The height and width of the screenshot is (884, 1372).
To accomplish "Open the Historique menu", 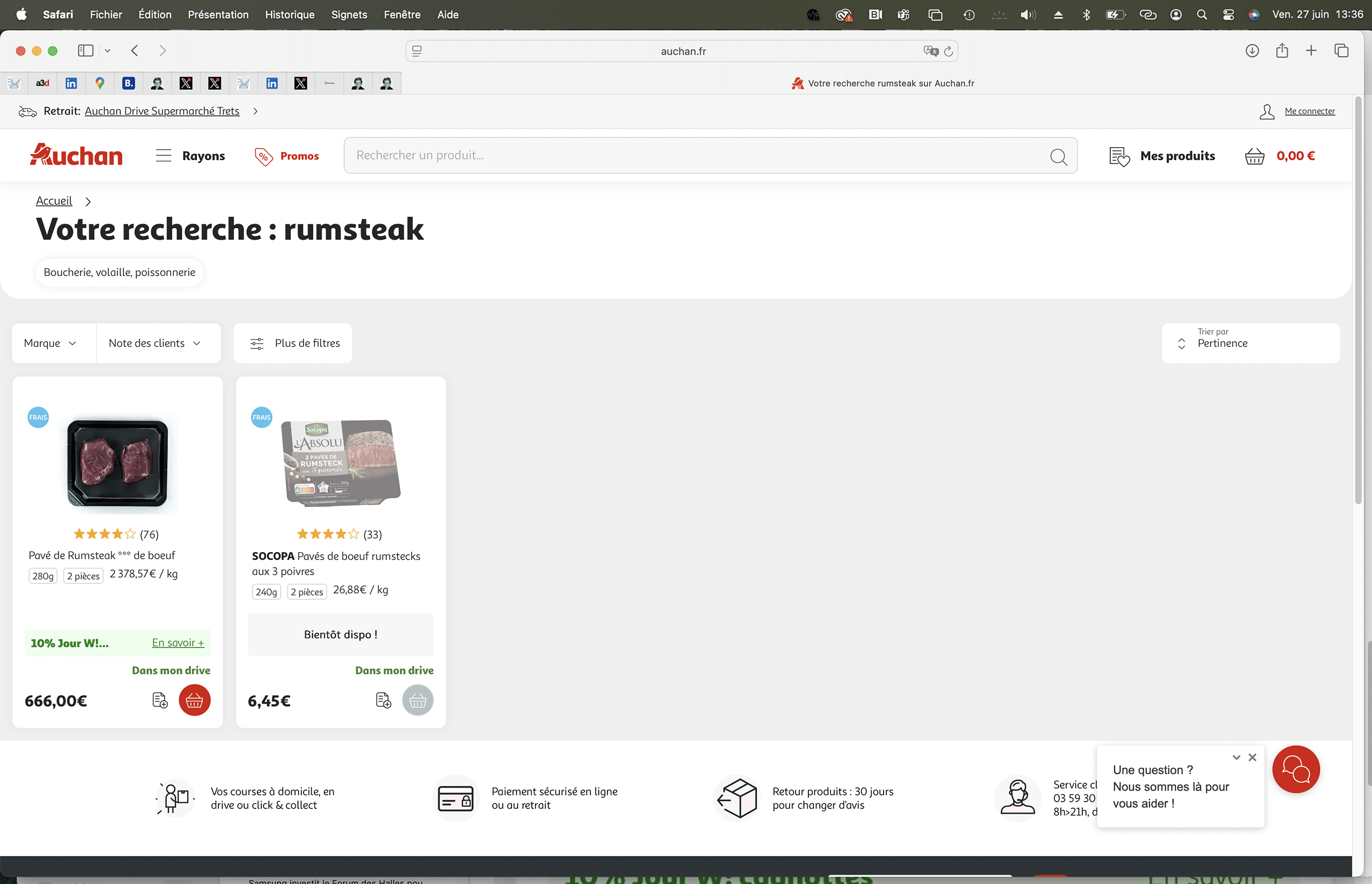I will (290, 14).
